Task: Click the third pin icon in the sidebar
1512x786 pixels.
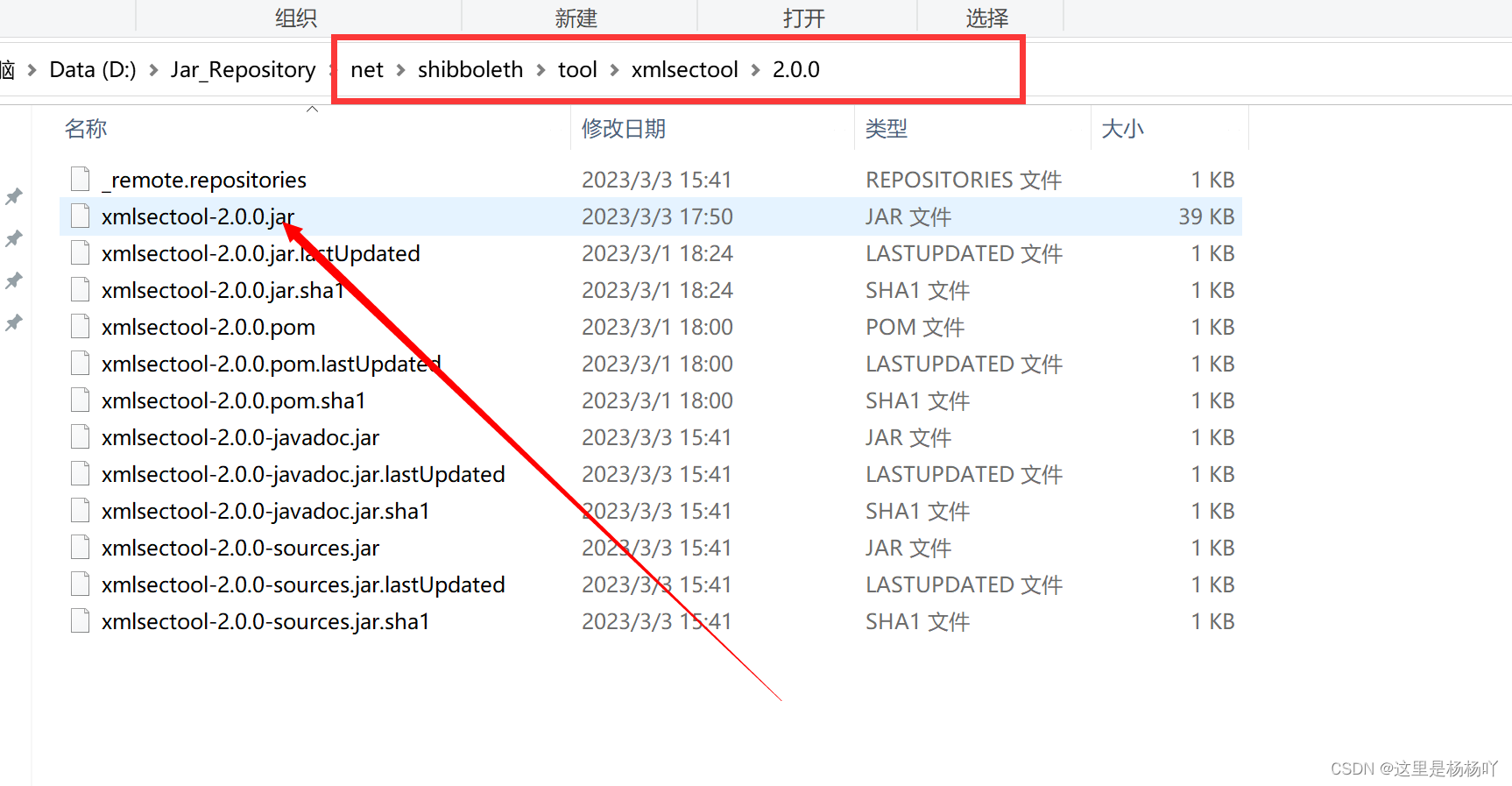Action: [14, 280]
